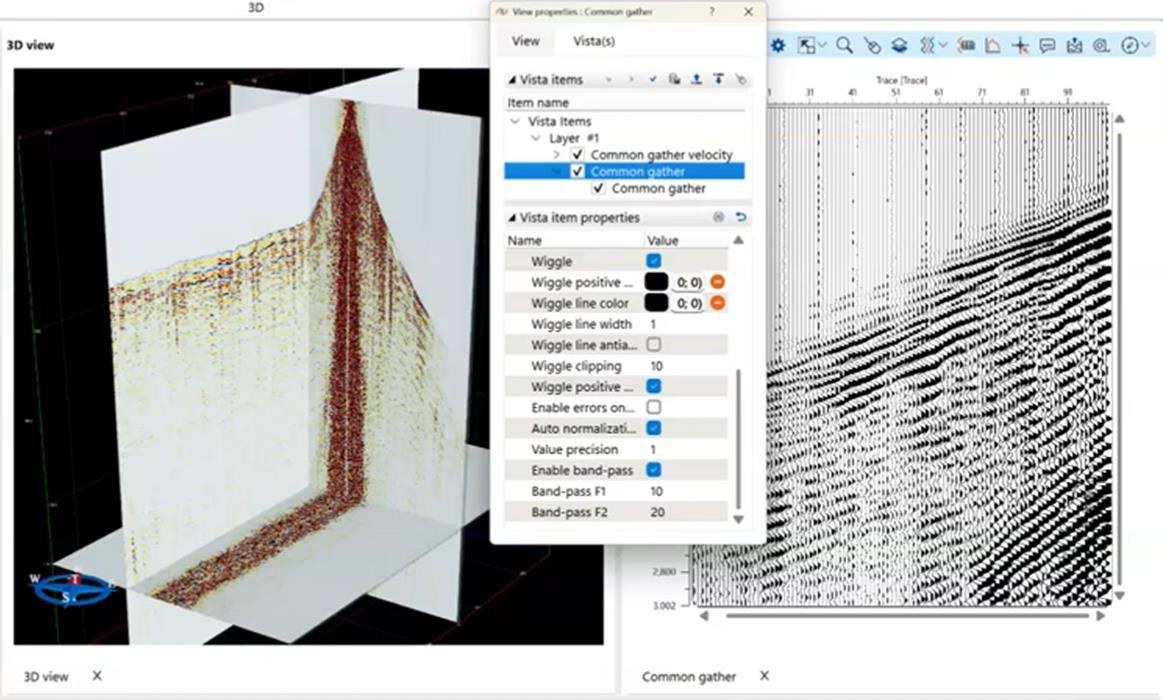Click orange remove button on Wiggle positive color row
1163x700 pixels.
(x=717, y=282)
